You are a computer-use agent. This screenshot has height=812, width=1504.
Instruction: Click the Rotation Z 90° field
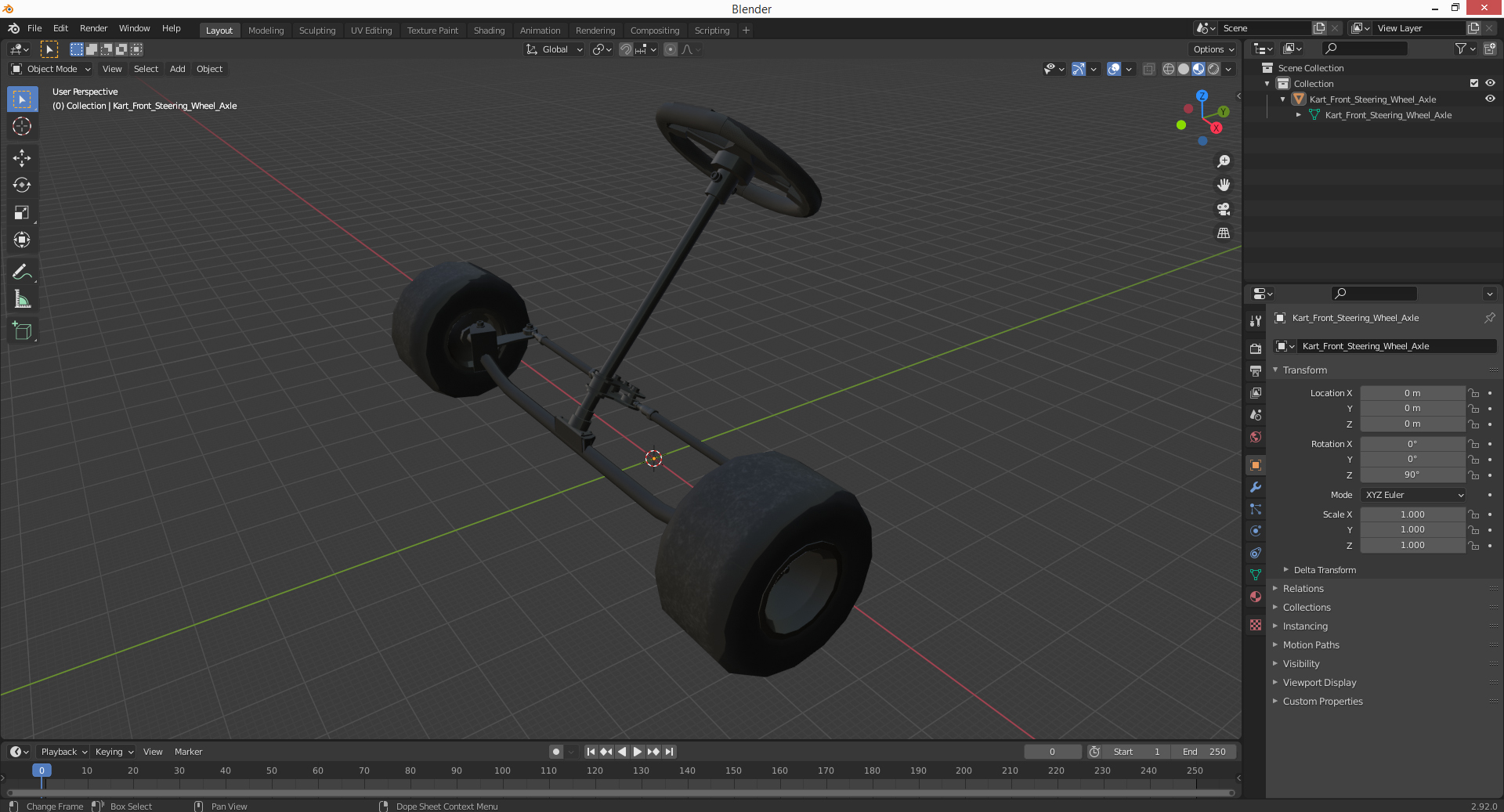pyautogui.click(x=1412, y=475)
